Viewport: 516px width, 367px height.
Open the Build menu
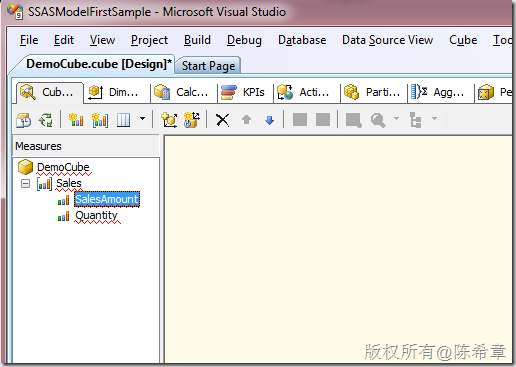pos(197,40)
